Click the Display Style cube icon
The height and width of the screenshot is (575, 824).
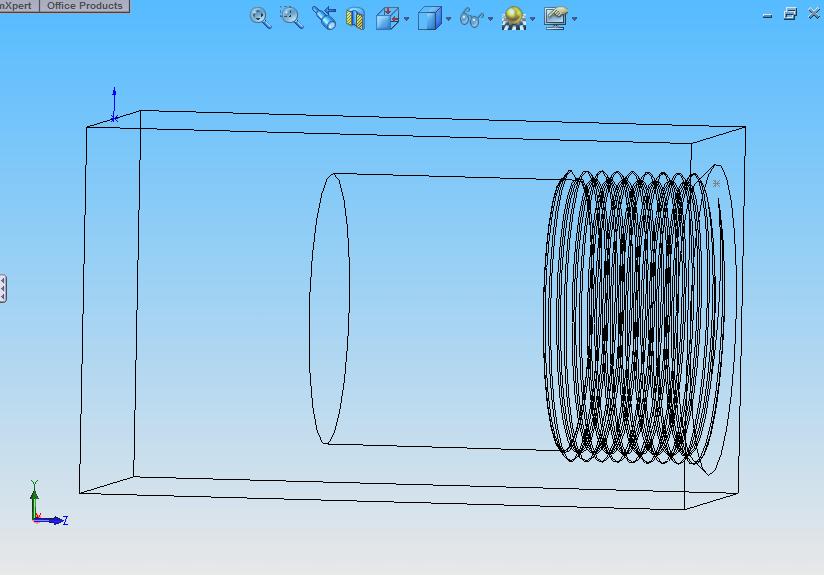[430, 18]
